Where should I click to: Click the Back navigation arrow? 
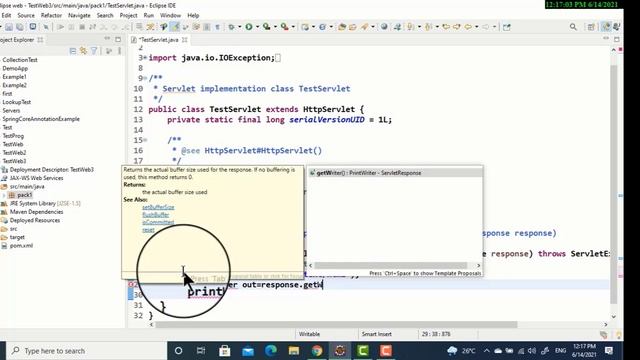pyautogui.click(x=468, y=27)
